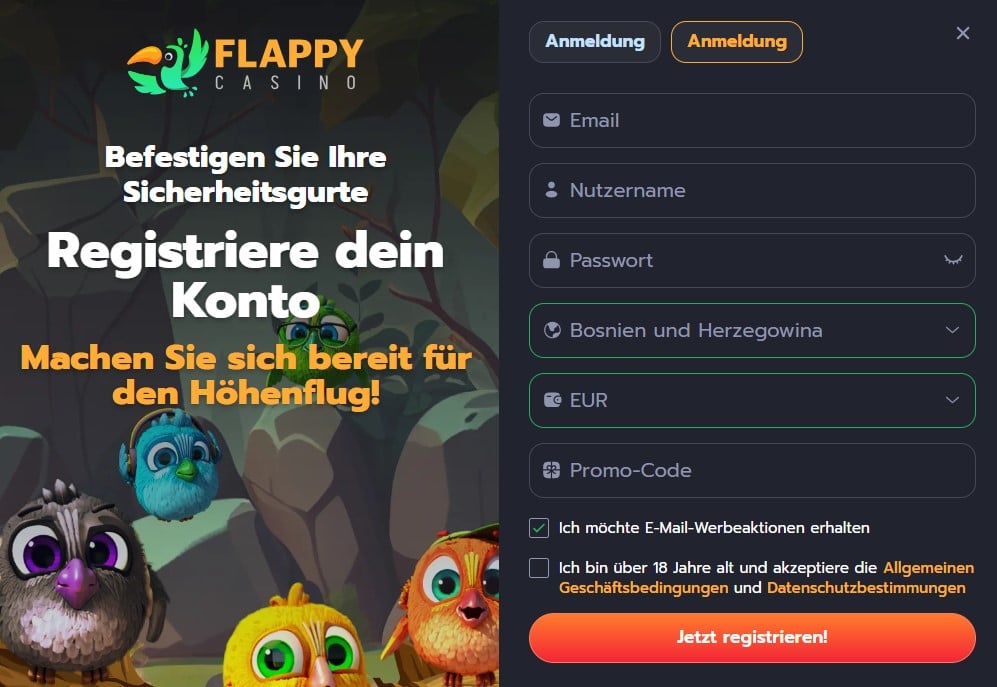Click the person icon beside Nutzername
The height and width of the screenshot is (687, 997).
551,190
